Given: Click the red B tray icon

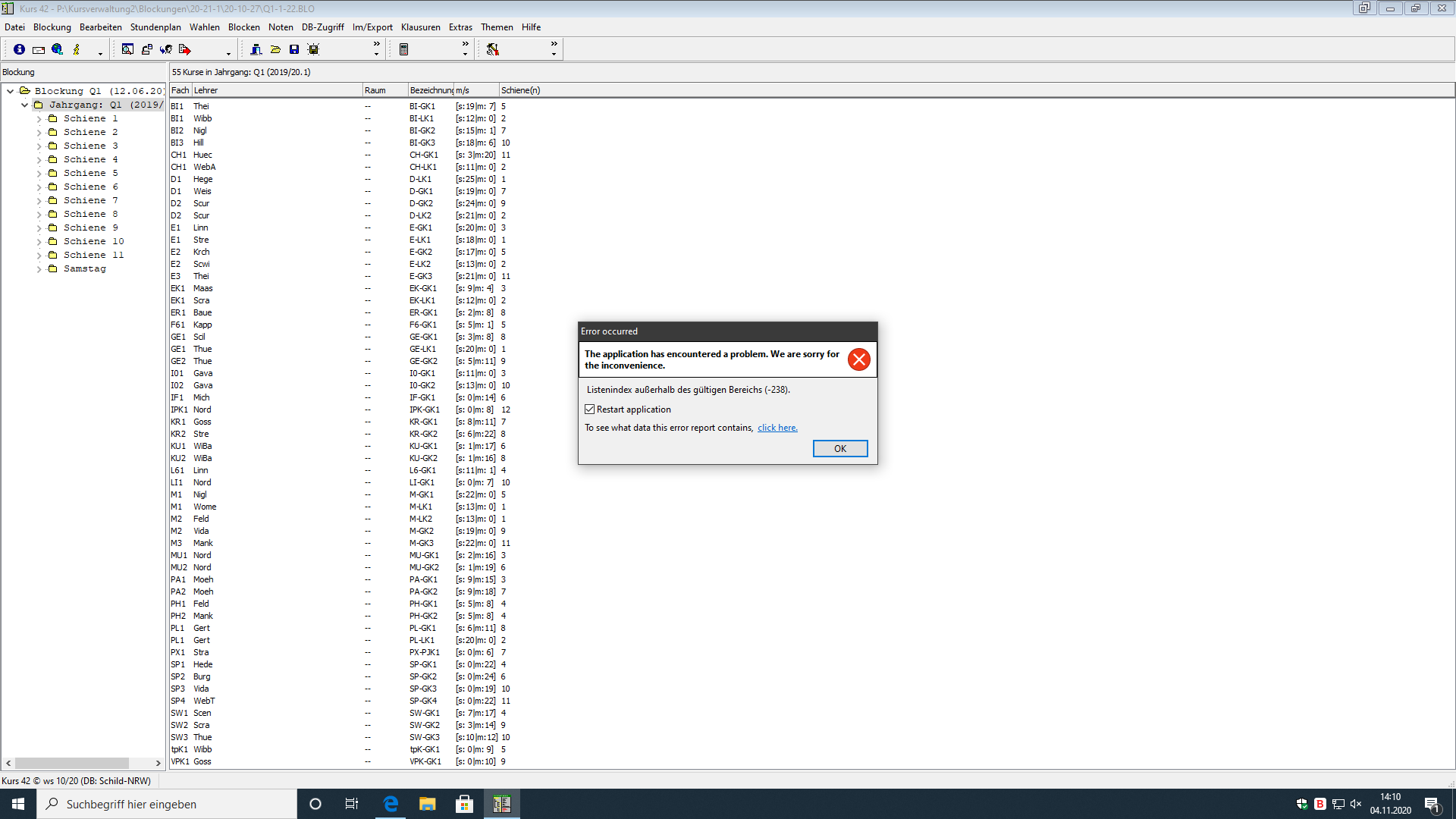Looking at the screenshot, I should (1319, 804).
